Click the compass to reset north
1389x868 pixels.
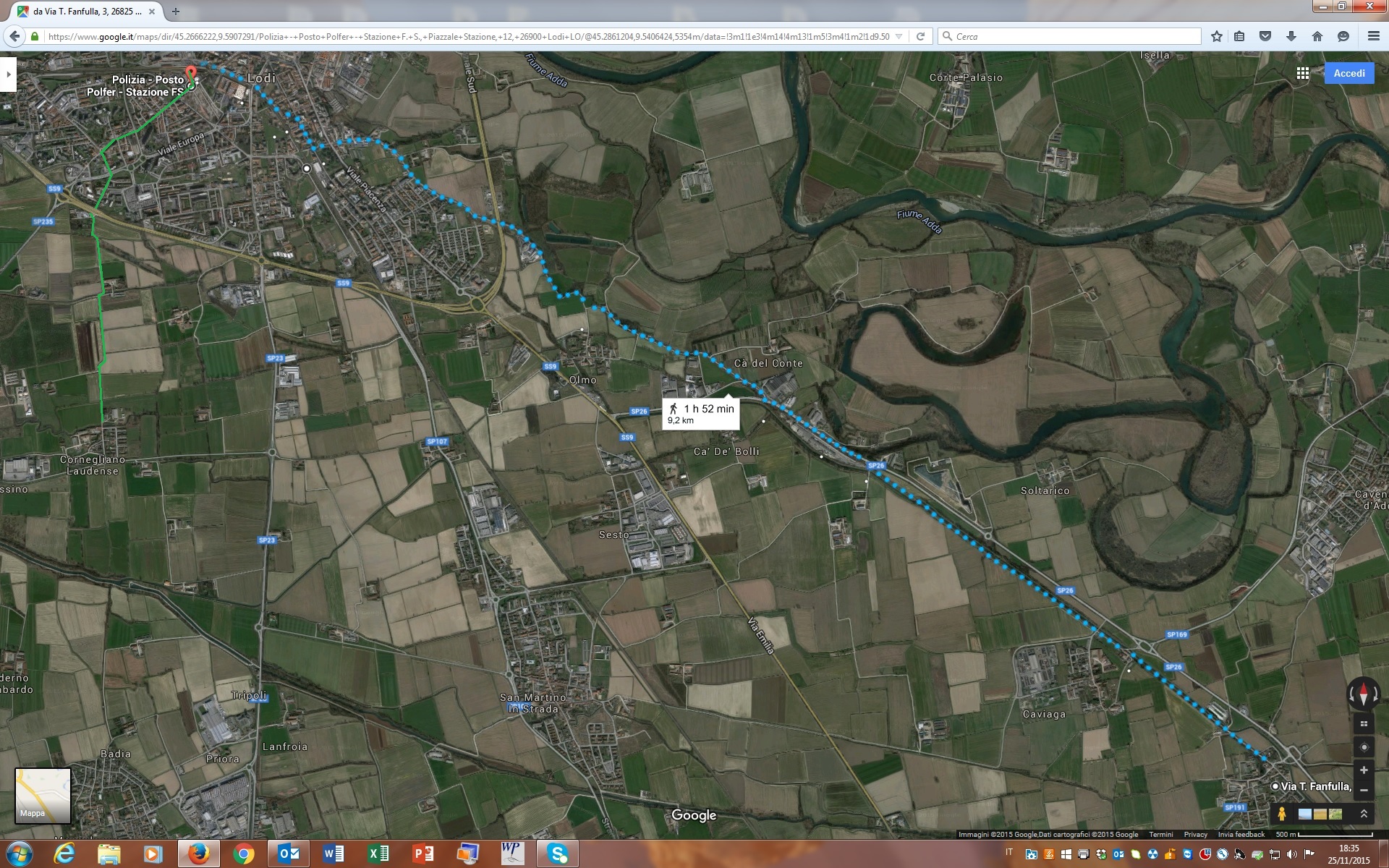(1363, 694)
